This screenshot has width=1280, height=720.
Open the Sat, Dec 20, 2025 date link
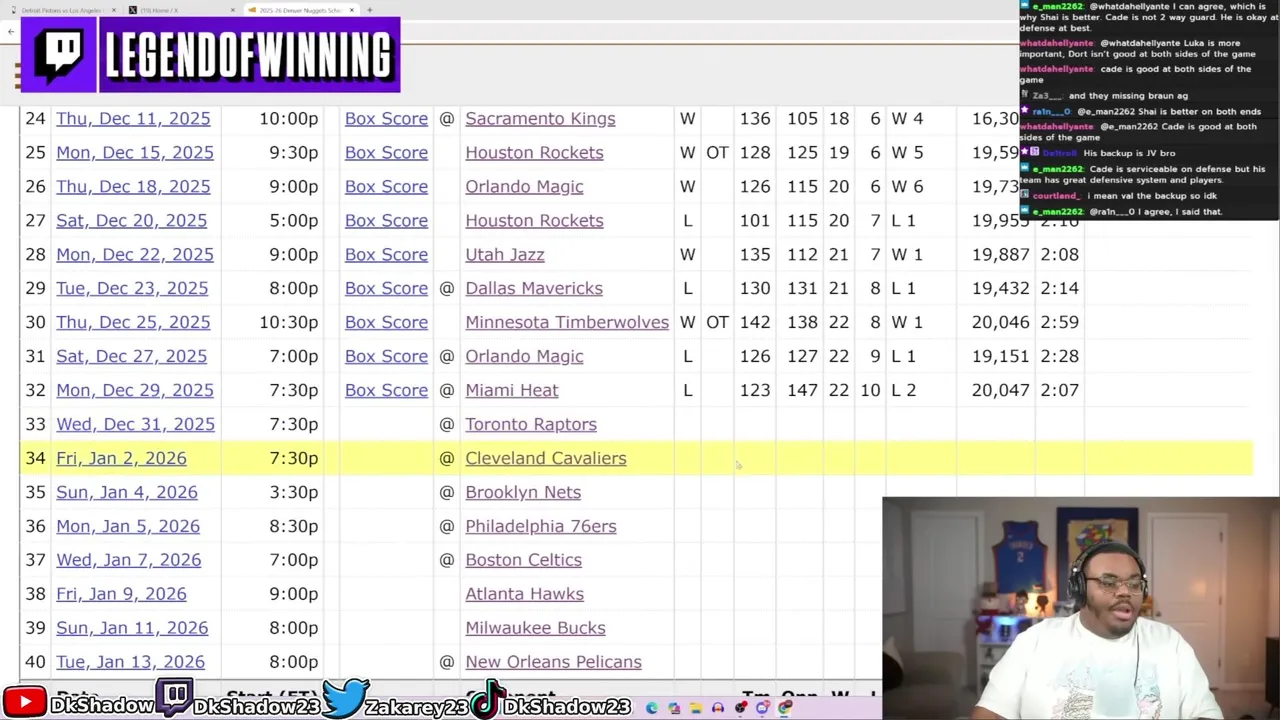point(131,221)
